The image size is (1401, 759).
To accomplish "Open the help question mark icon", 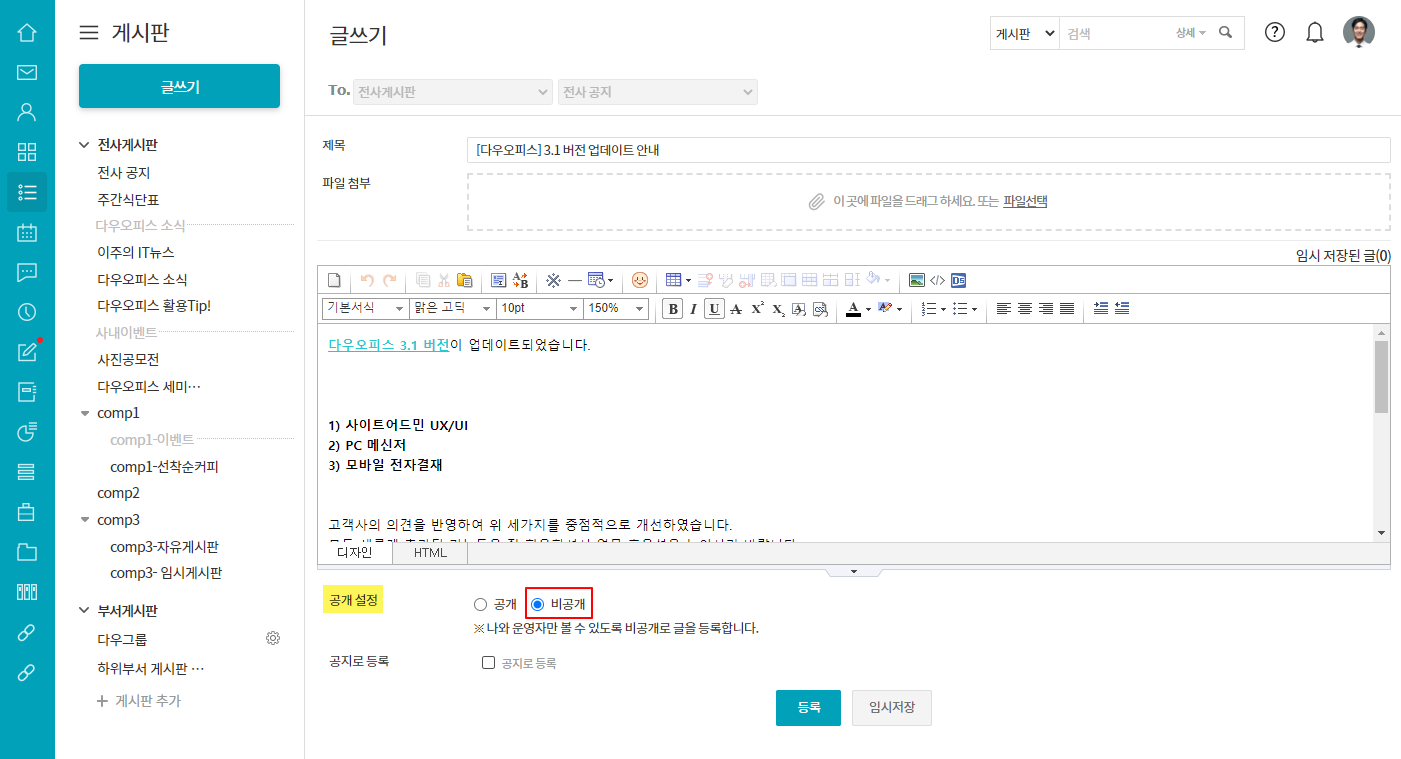I will click(1274, 32).
